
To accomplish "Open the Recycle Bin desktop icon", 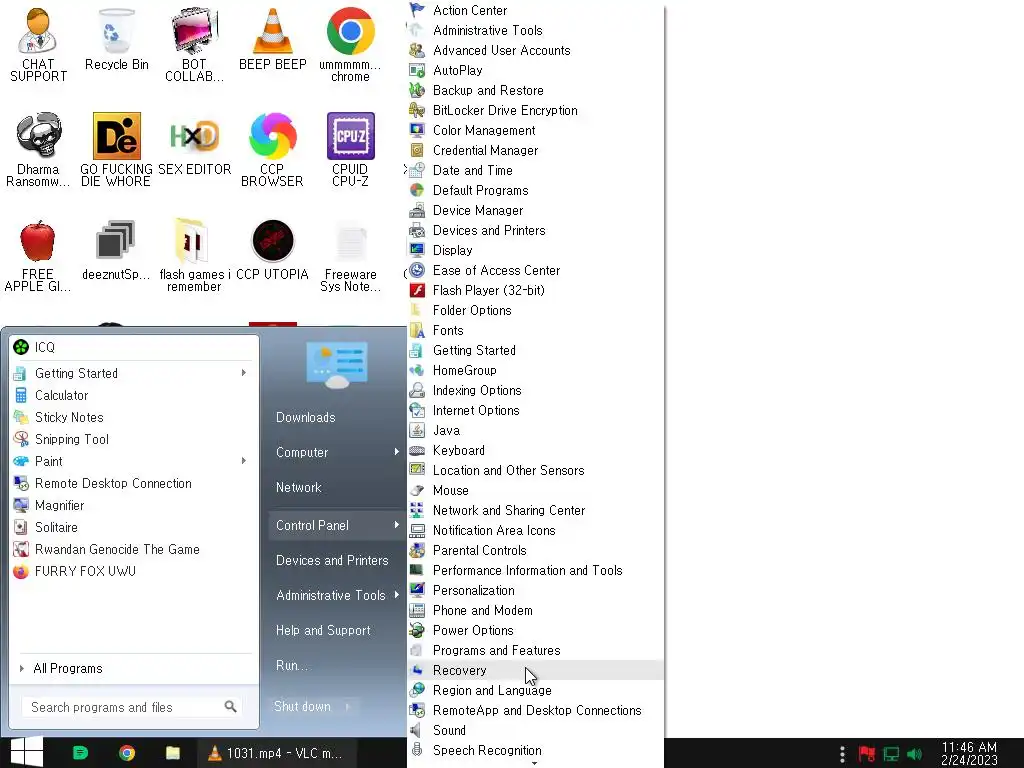I will coord(116,39).
